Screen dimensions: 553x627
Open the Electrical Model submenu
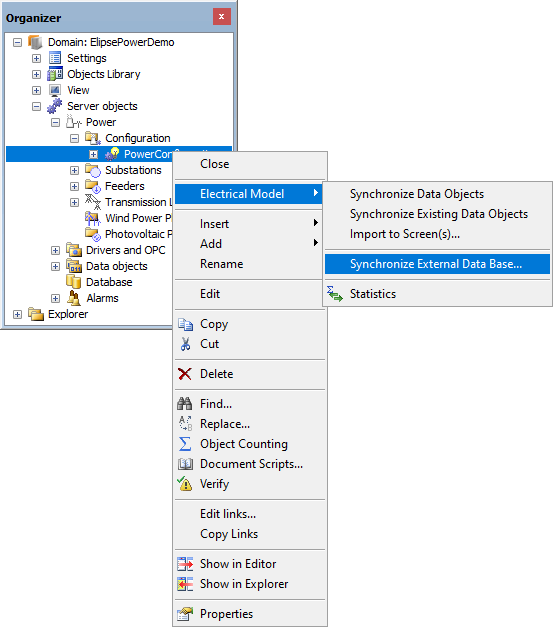248,194
